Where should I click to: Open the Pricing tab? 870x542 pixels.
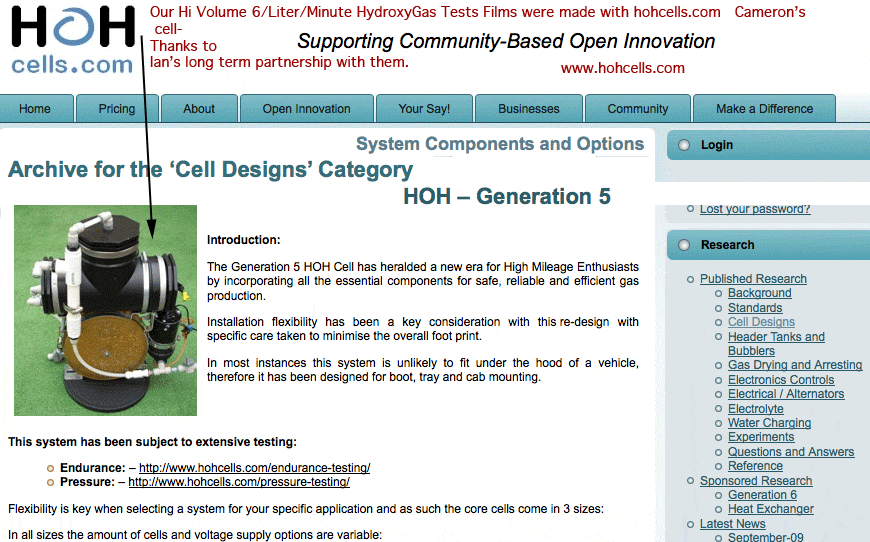point(117,109)
